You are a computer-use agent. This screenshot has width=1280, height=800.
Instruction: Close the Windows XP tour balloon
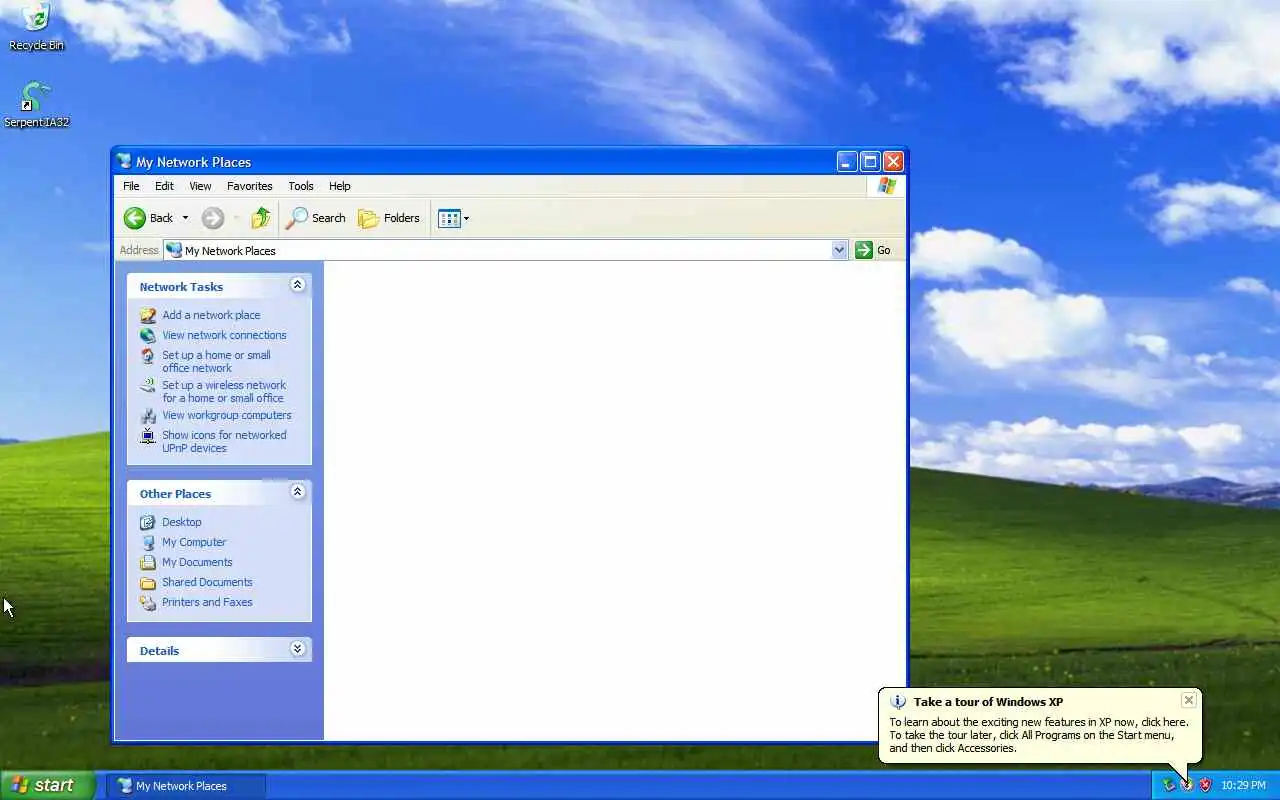[x=1188, y=700]
